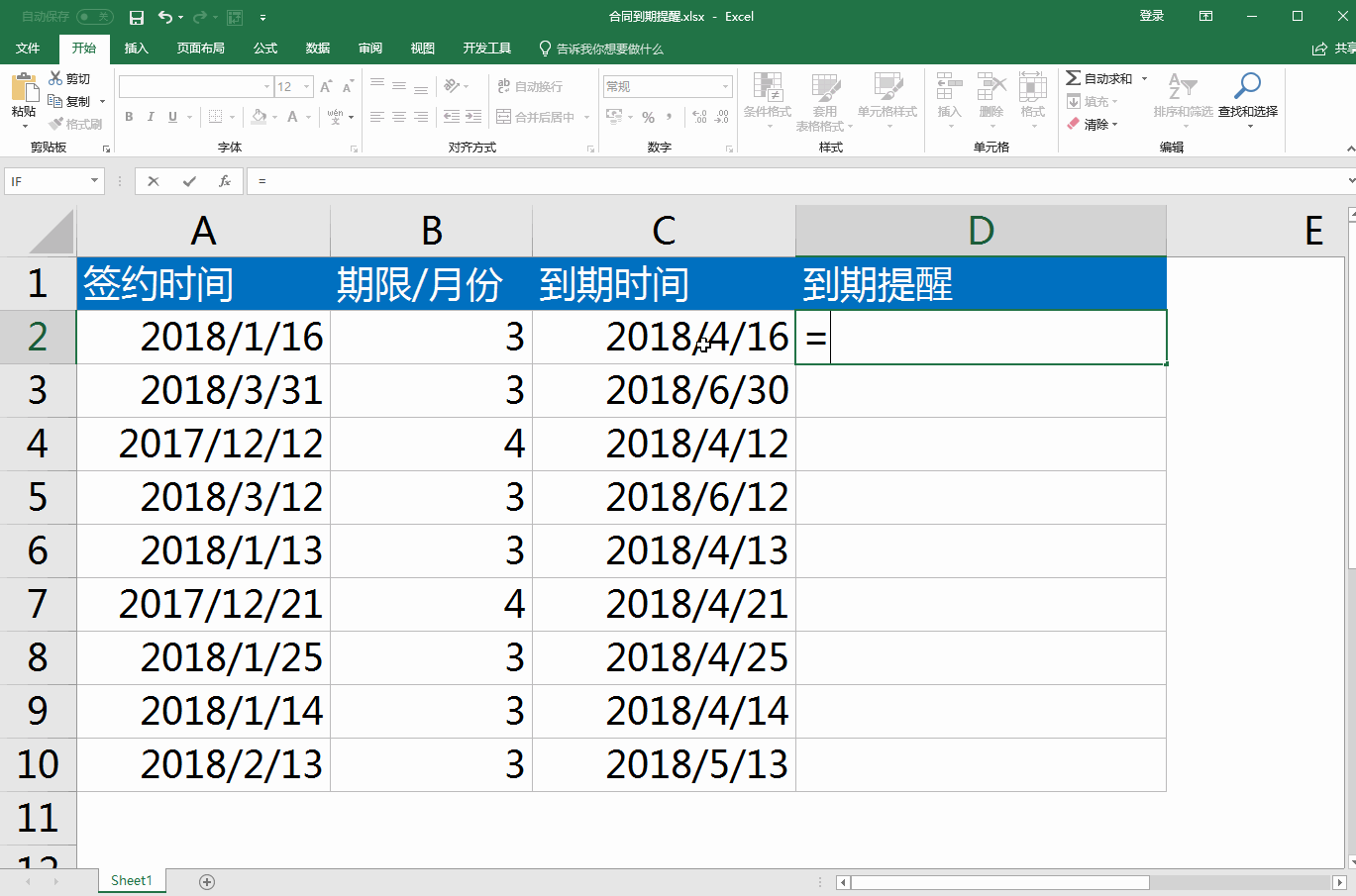The height and width of the screenshot is (896, 1356).
Task: Toggle the AutoSave (自动保存) switch
Action: [94, 17]
